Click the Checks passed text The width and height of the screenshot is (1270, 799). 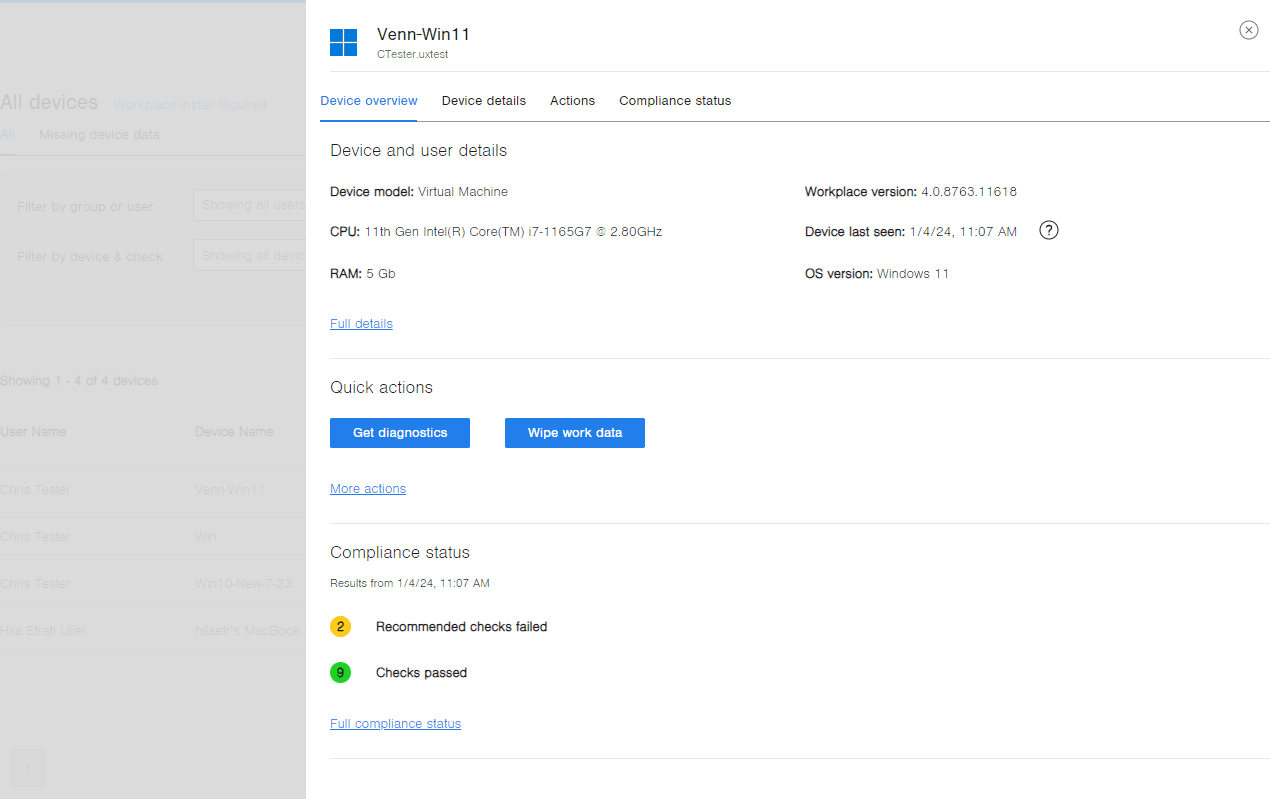pos(421,673)
